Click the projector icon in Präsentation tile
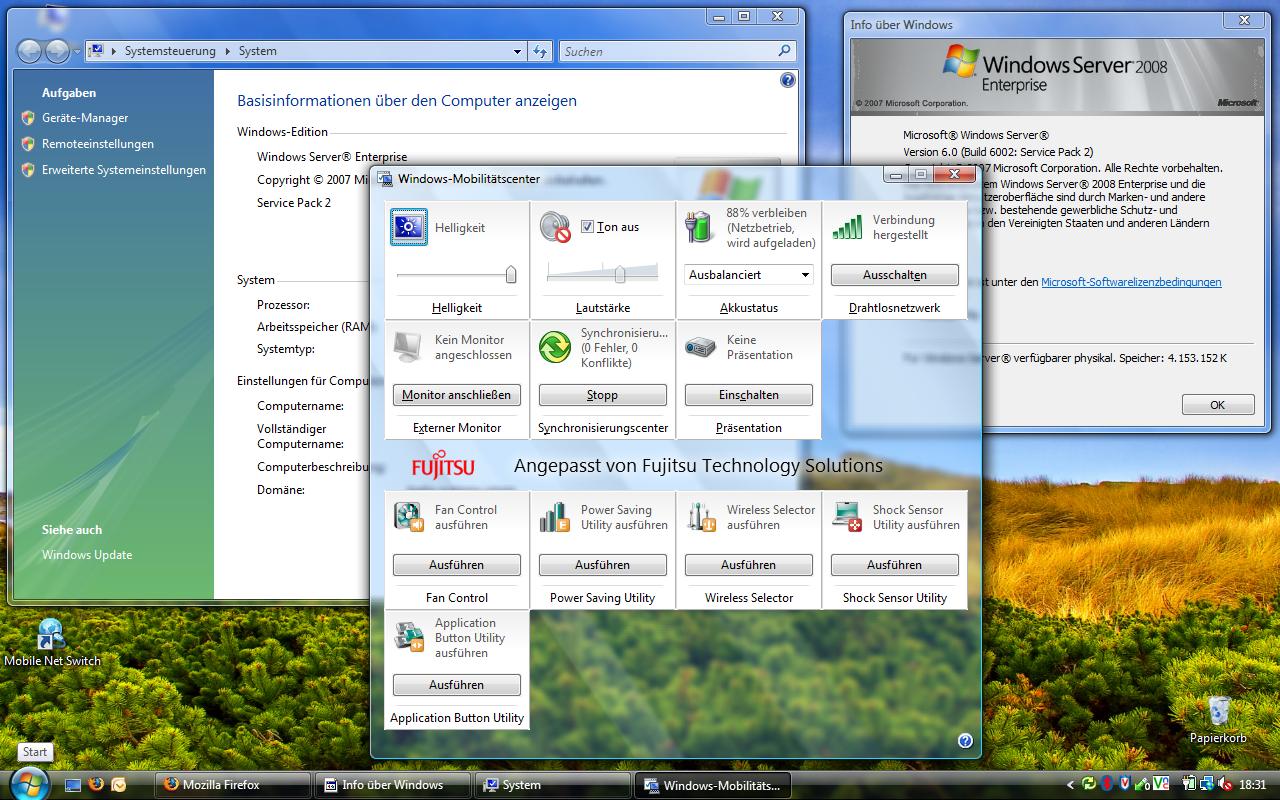Screen dimensions: 1280x800 [701, 347]
